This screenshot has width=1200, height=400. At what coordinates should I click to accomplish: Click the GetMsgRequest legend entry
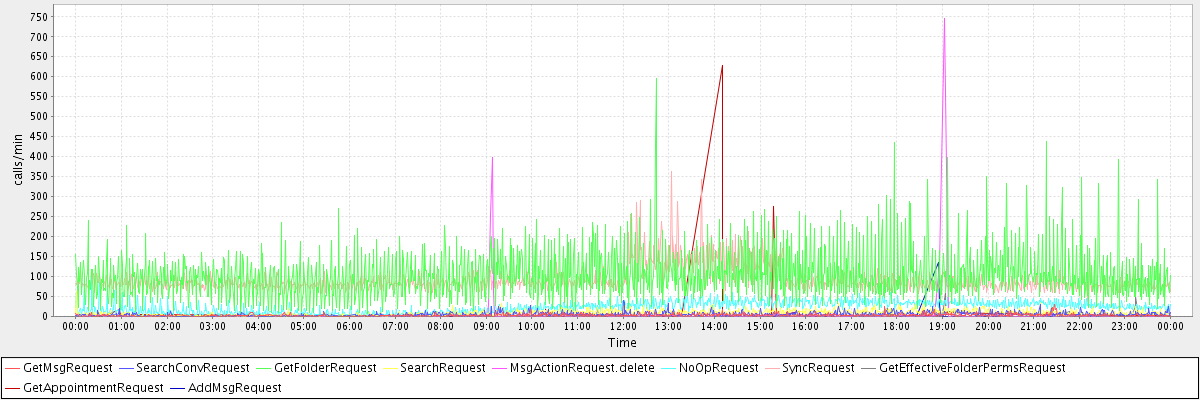[67, 368]
